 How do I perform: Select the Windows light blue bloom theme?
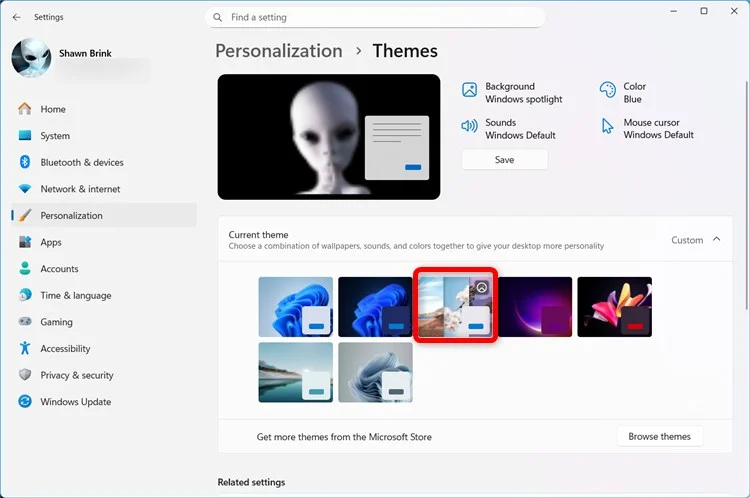tap(296, 307)
